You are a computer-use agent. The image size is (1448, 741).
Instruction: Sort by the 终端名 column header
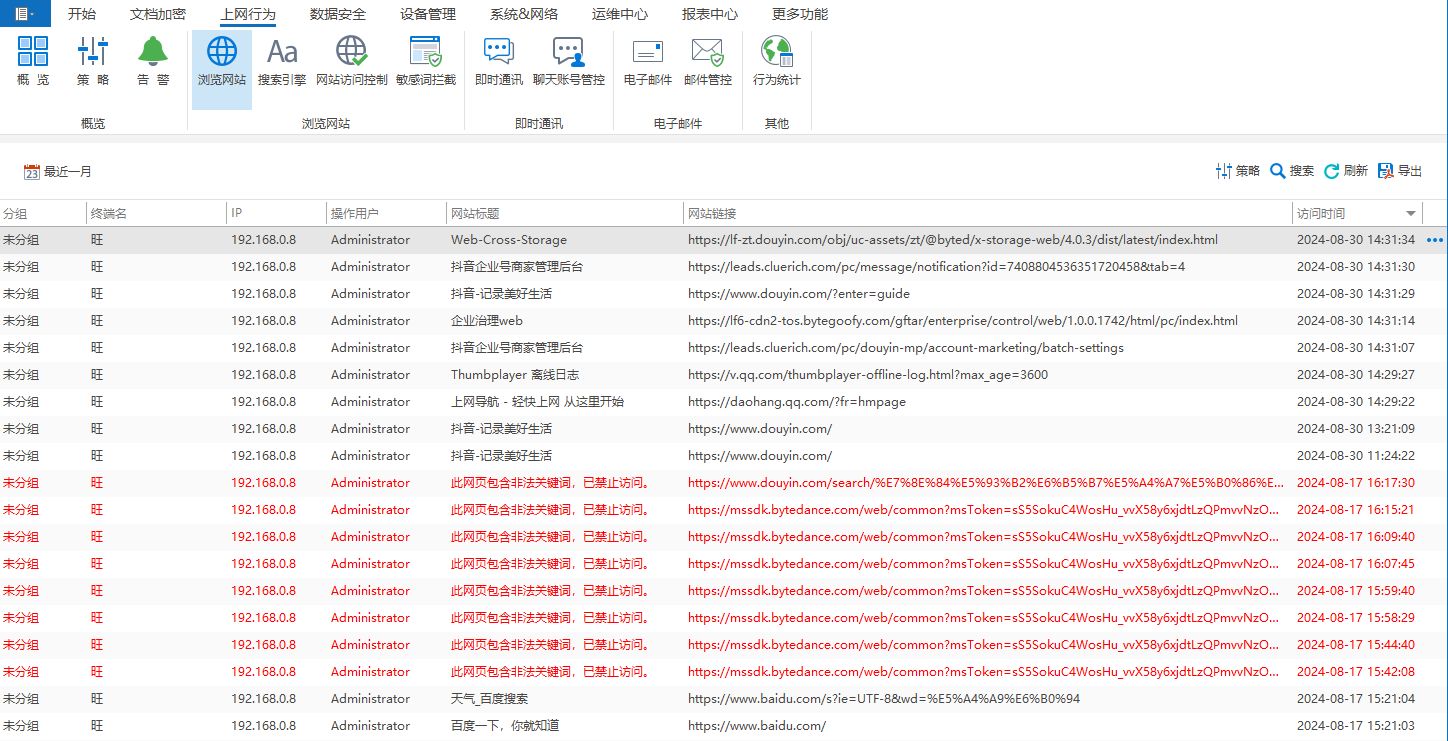click(156, 213)
